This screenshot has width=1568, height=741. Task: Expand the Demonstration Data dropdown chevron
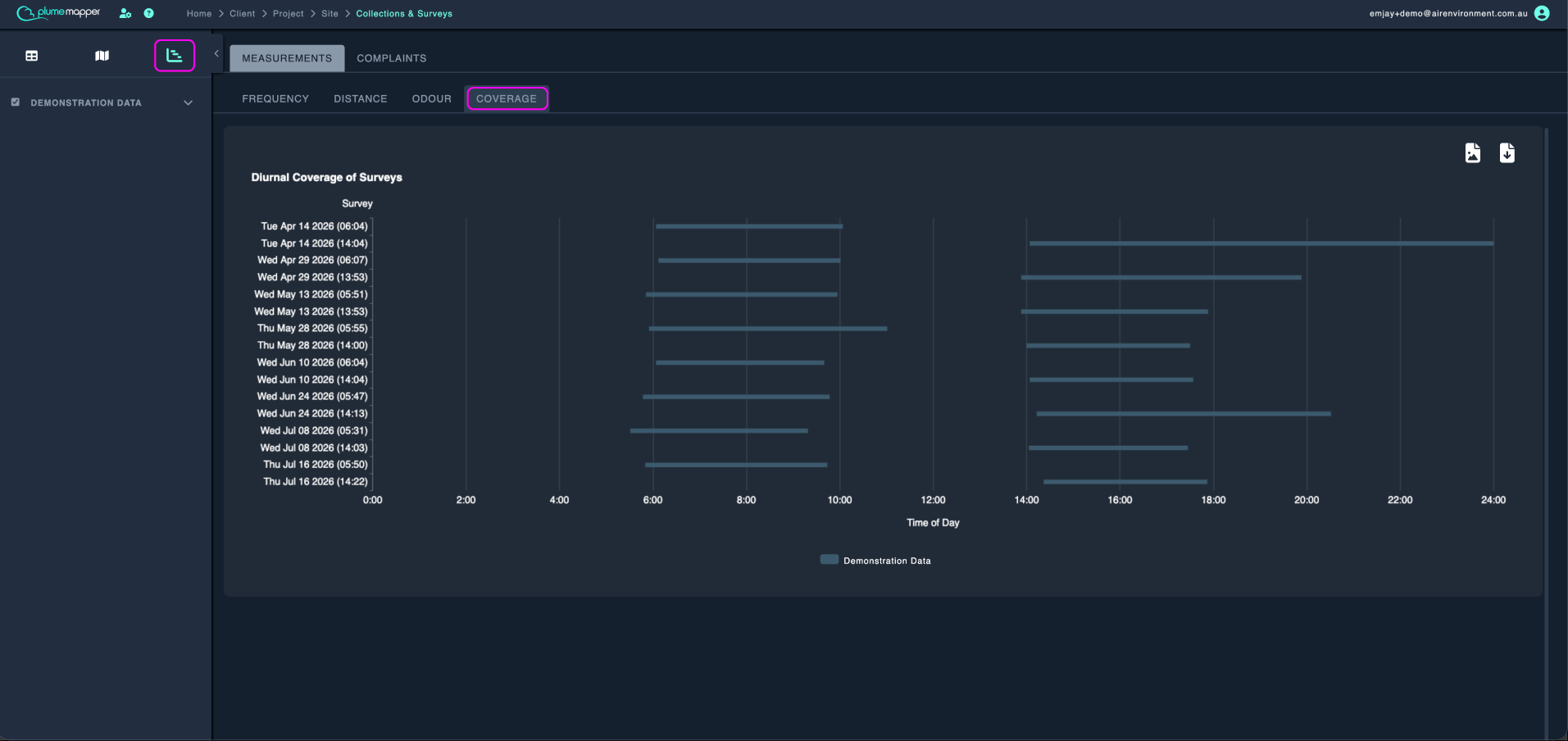coord(189,102)
